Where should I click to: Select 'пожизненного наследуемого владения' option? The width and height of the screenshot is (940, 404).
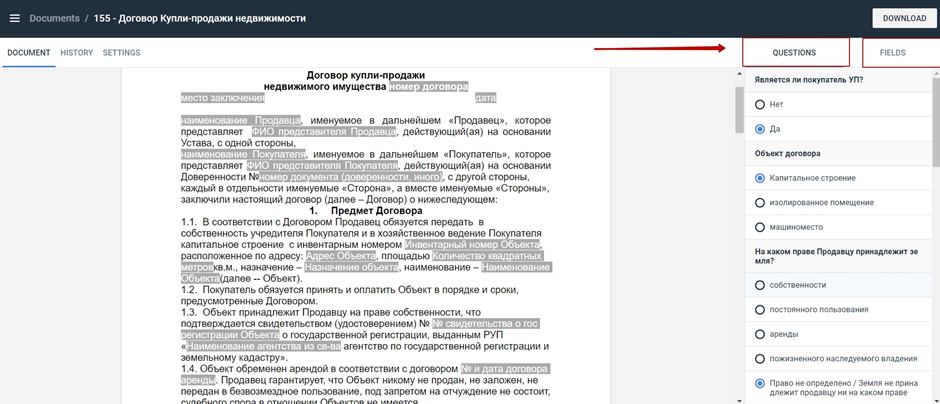point(761,359)
